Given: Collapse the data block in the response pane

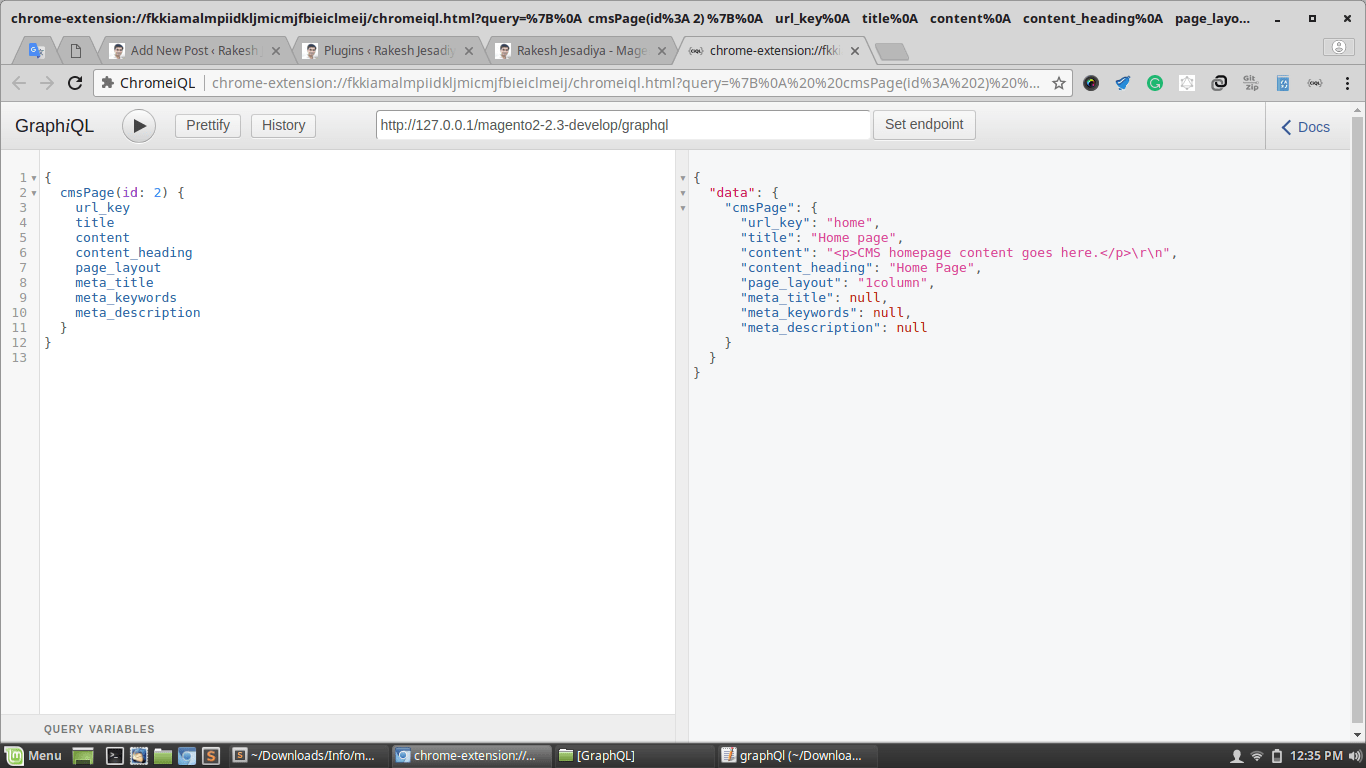Looking at the screenshot, I should click(683, 193).
